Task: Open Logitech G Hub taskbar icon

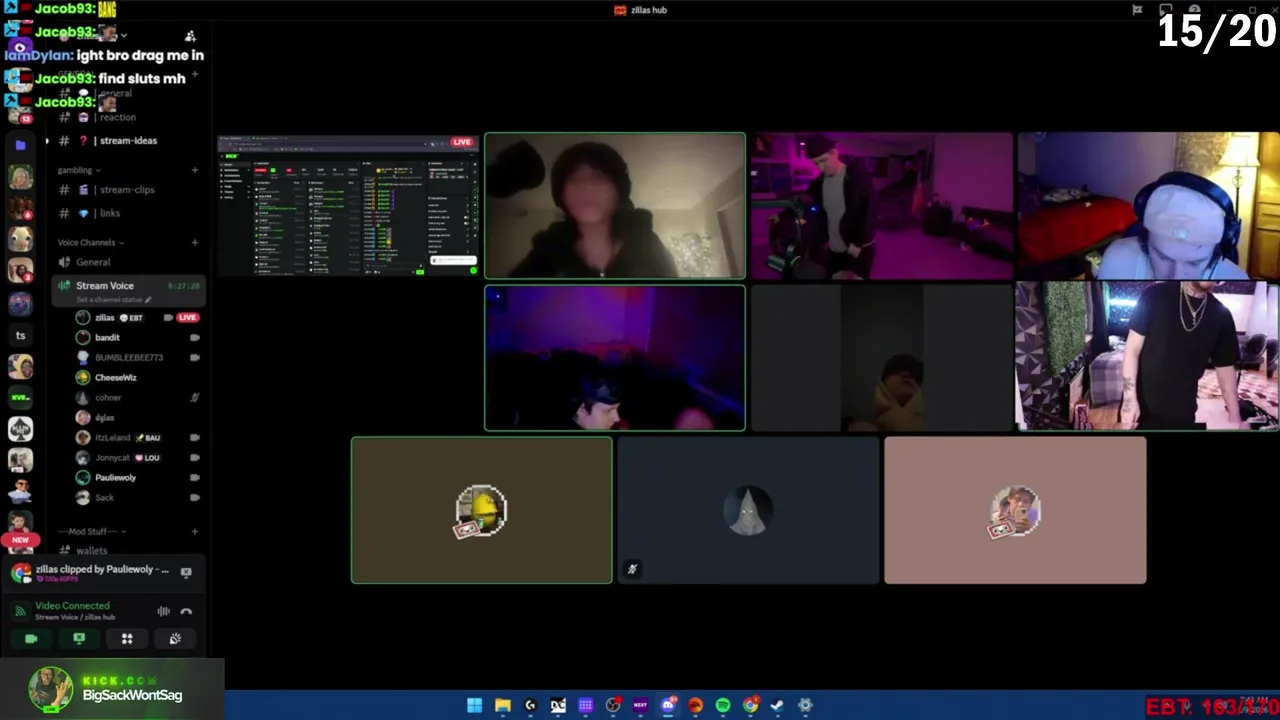Action: [x=530, y=705]
